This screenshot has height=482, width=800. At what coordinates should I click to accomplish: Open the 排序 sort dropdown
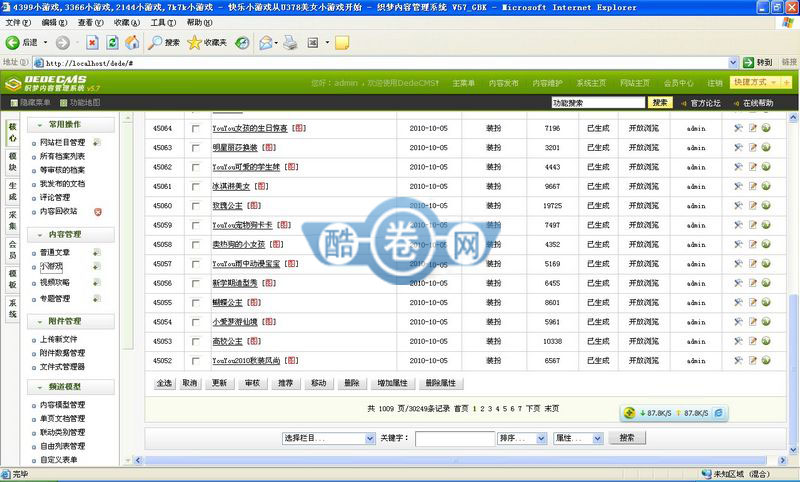click(522, 438)
